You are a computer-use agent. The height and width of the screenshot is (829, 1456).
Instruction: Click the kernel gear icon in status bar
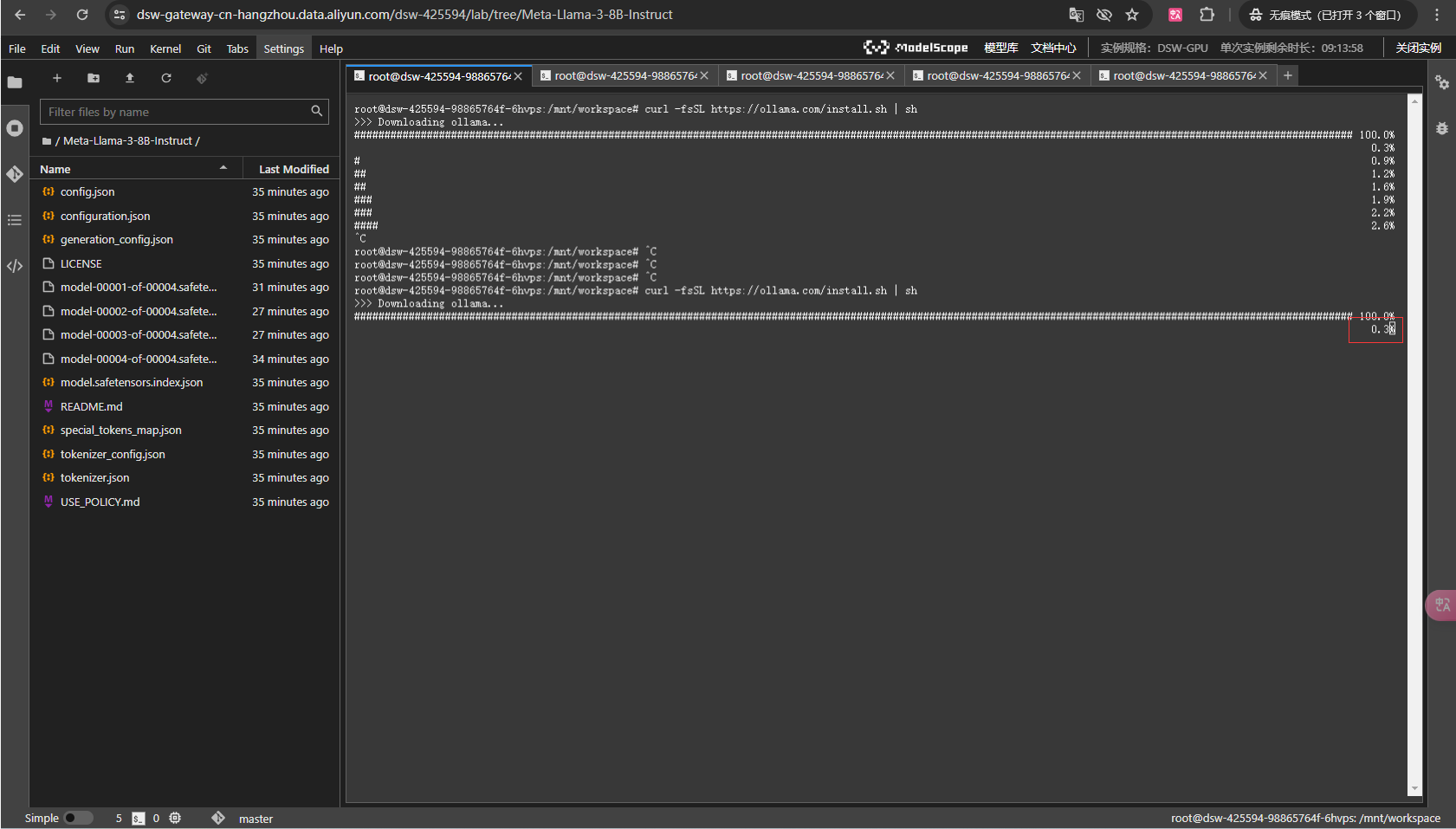click(x=175, y=818)
